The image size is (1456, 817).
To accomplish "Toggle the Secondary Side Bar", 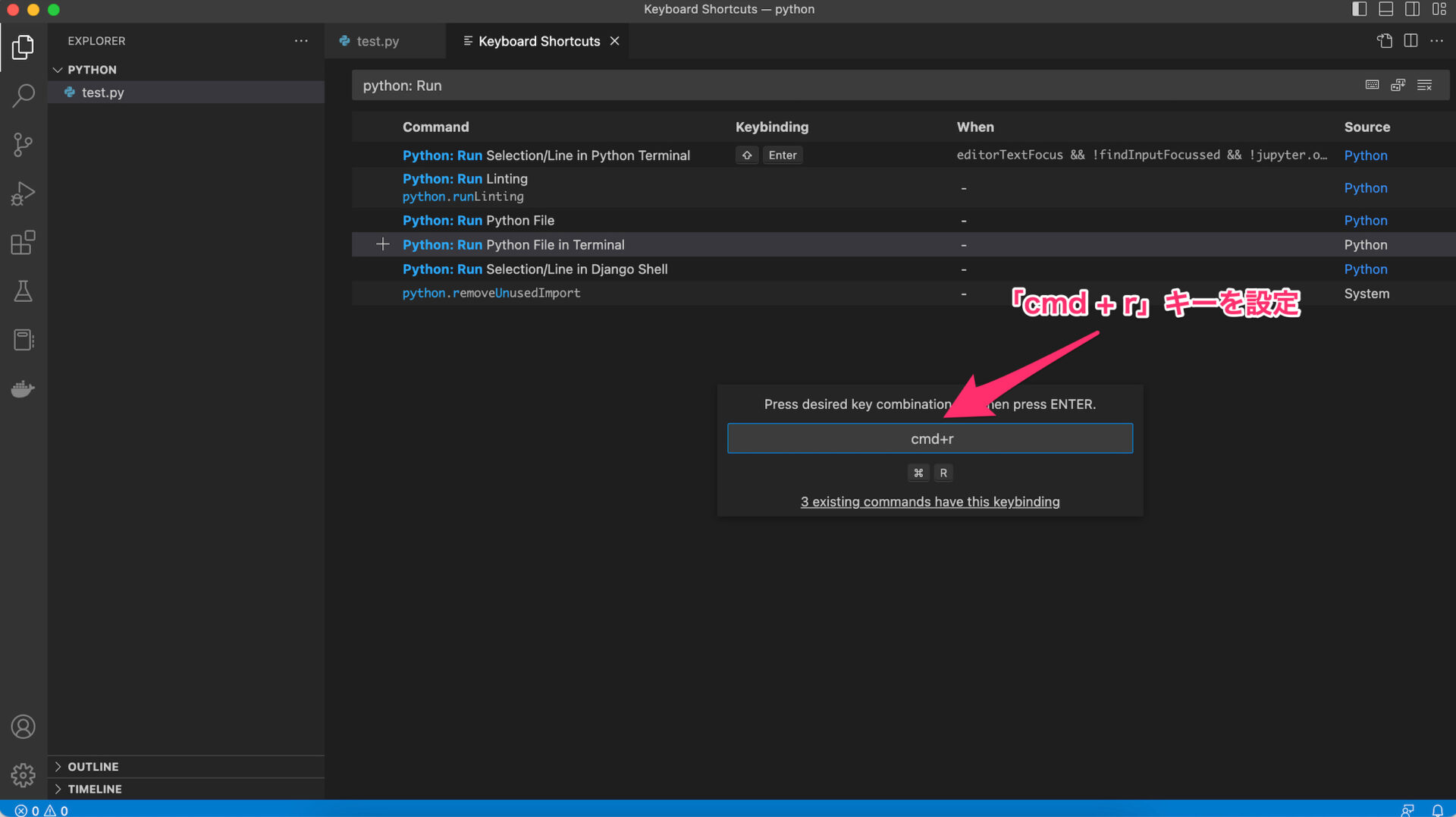I will coord(1413,9).
